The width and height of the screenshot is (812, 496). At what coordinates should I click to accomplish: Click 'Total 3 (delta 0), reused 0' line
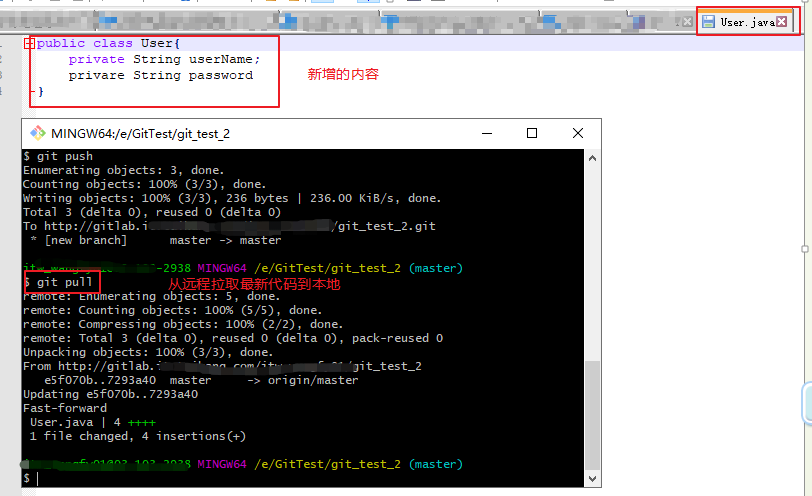[152, 212]
